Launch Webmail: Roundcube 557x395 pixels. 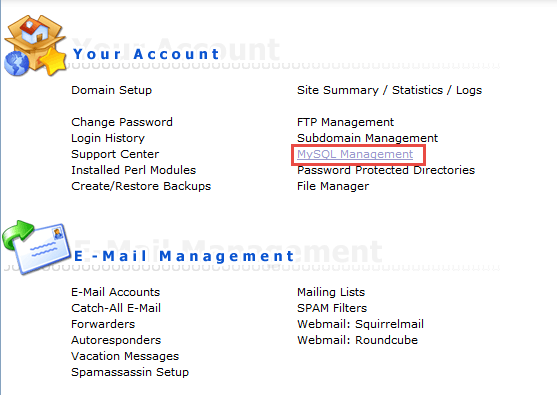coord(357,340)
